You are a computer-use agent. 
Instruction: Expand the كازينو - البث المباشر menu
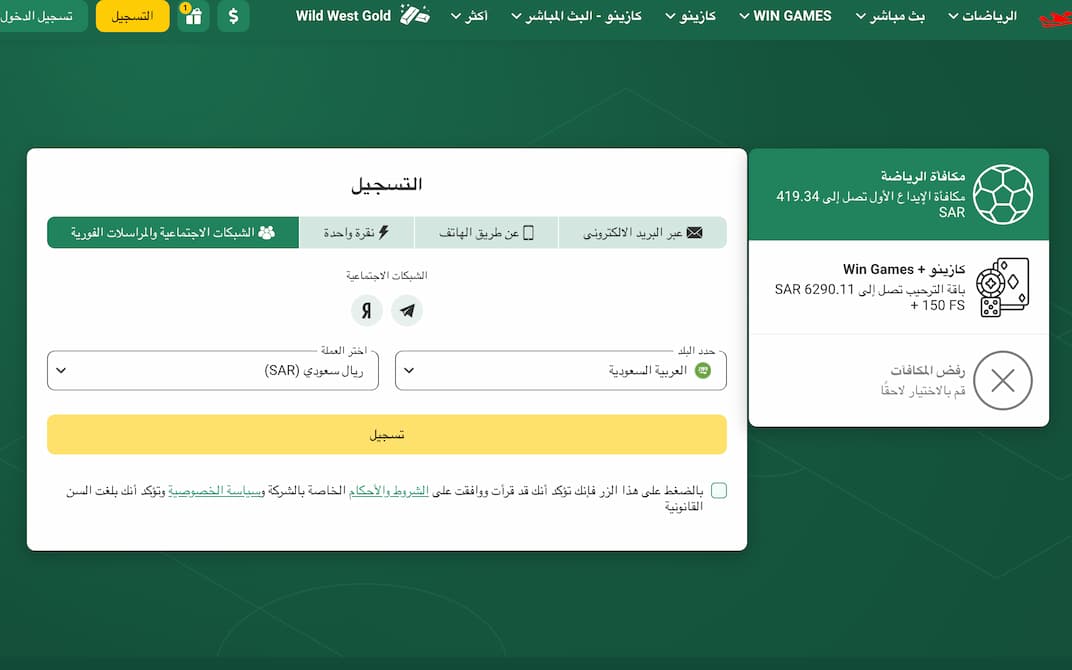(576, 16)
